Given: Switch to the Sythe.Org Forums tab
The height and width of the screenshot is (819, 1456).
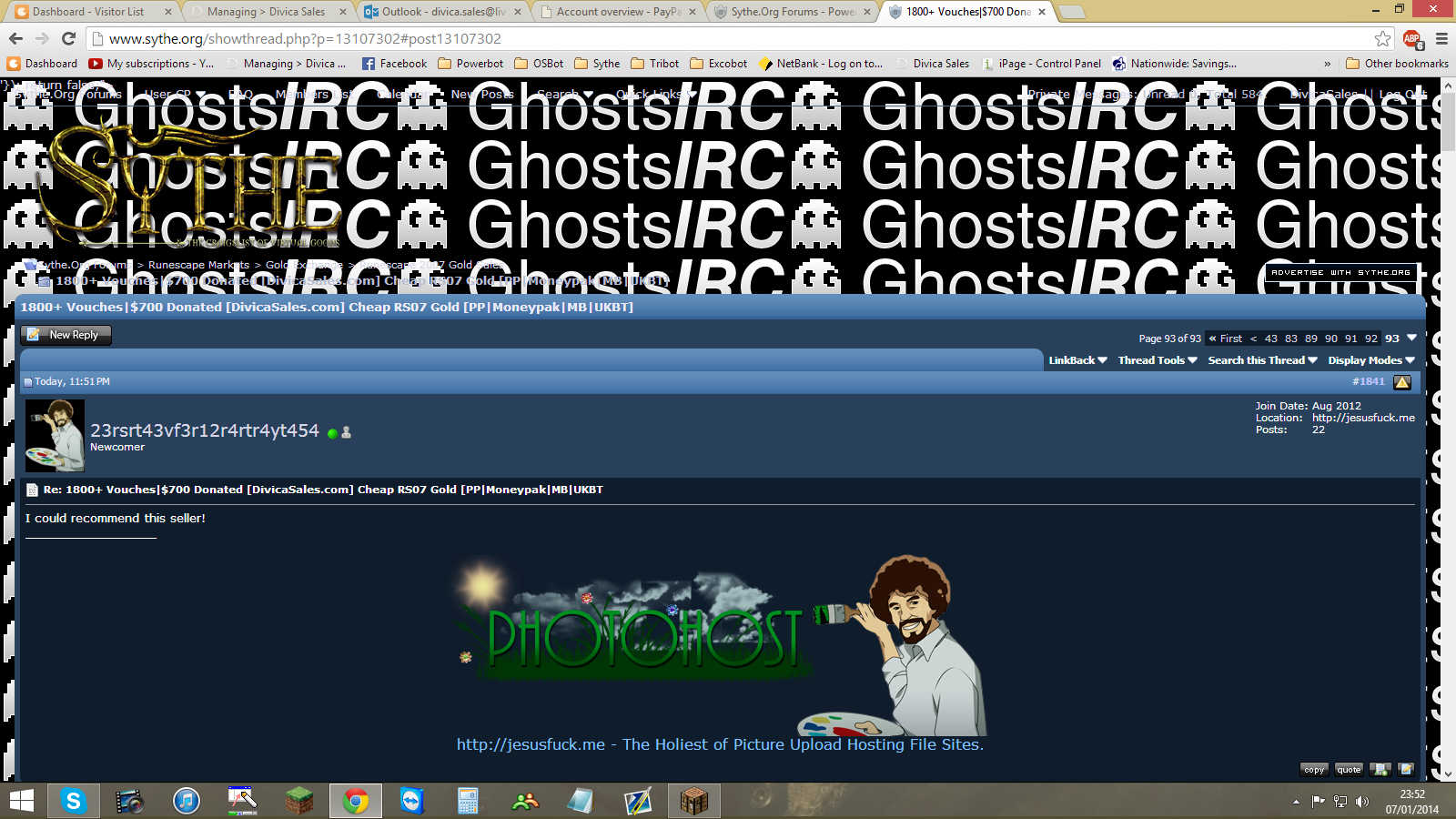Looking at the screenshot, I should tap(794, 12).
